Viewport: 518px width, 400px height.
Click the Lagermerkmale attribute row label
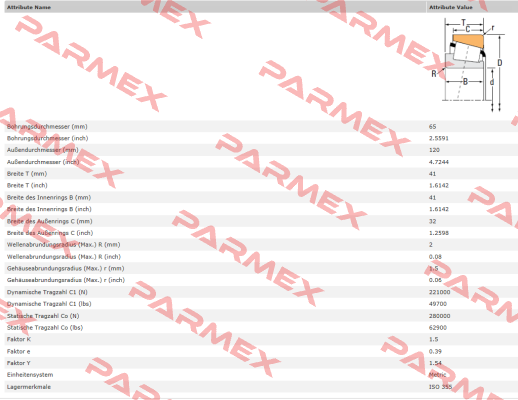pyautogui.click(x=29, y=387)
